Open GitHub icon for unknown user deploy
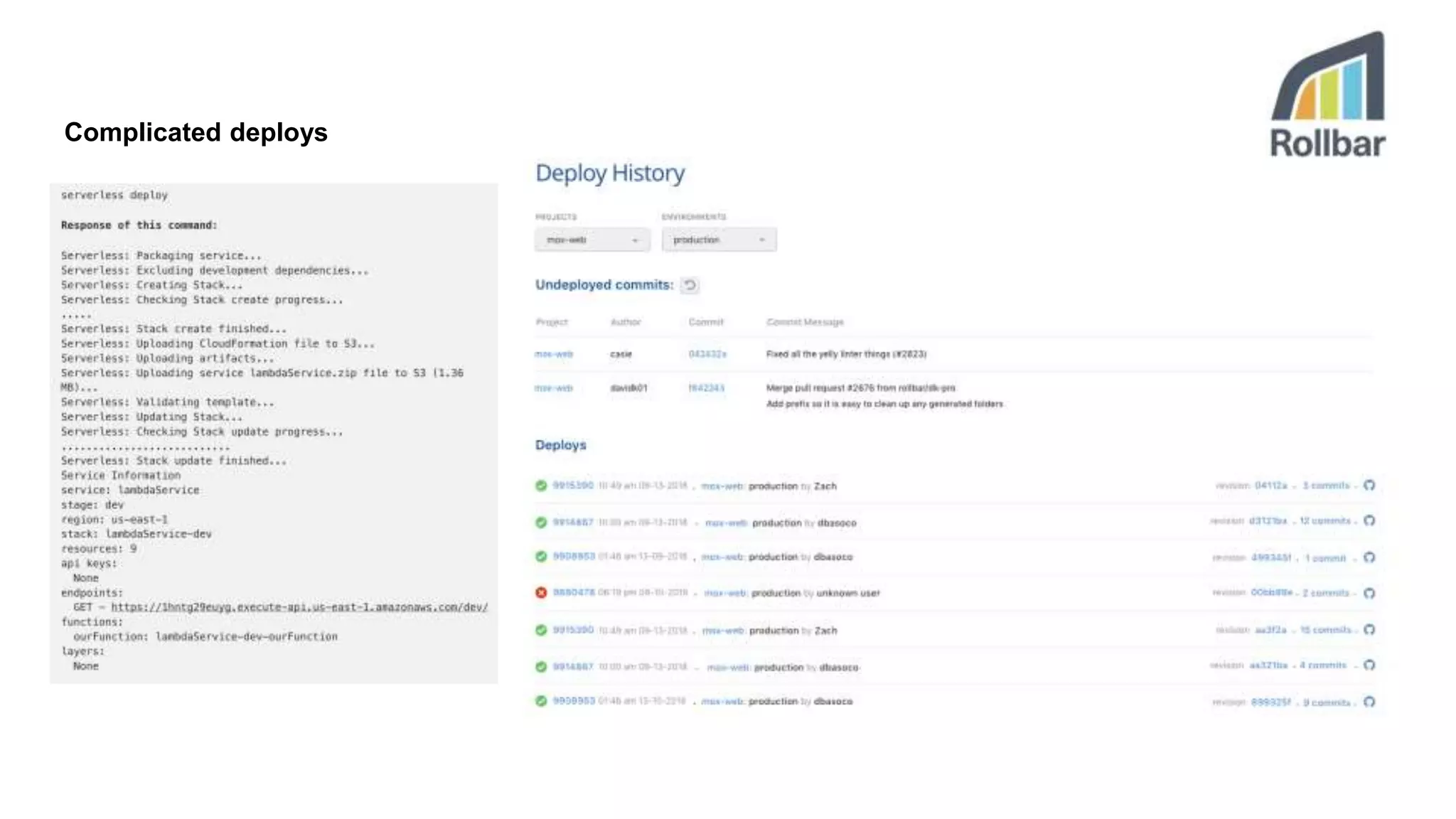Viewport: 1456px width, 819px height. [1369, 593]
